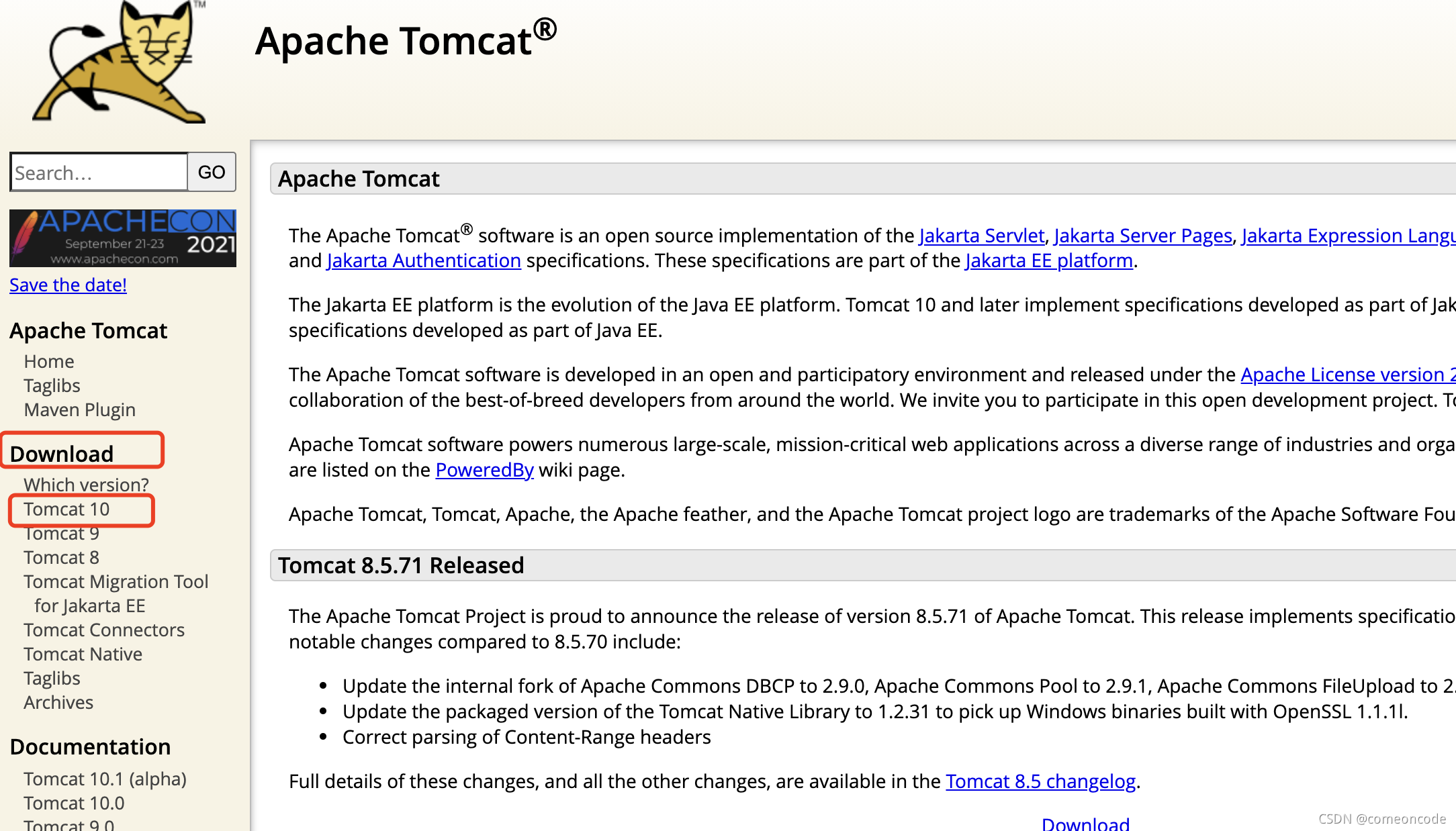The height and width of the screenshot is (831, 1456).
Task: Open the Maven Plugin link
Action: click(79, 409)
